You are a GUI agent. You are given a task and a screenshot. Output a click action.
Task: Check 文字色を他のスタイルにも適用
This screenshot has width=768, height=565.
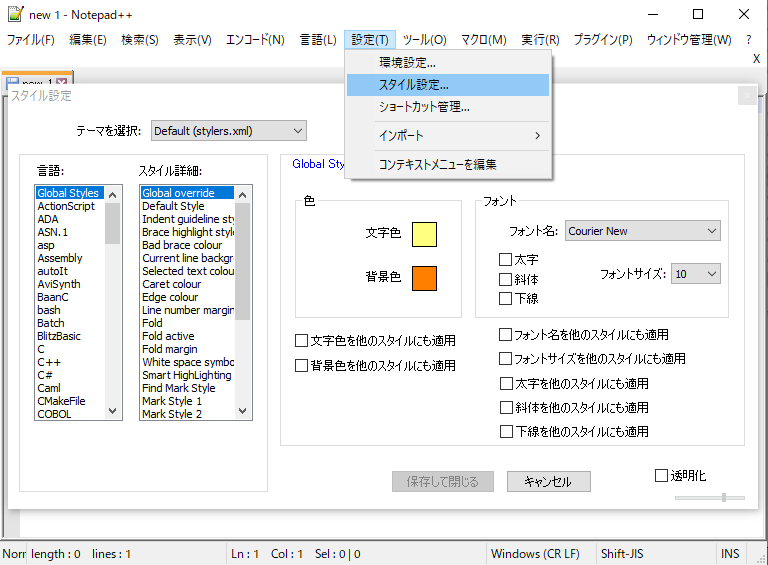tap(375, 341)
